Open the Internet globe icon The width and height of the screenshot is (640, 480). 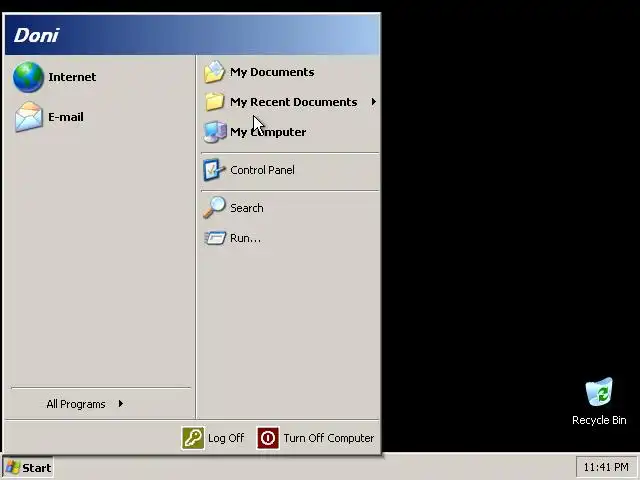(x=28, y=77)
